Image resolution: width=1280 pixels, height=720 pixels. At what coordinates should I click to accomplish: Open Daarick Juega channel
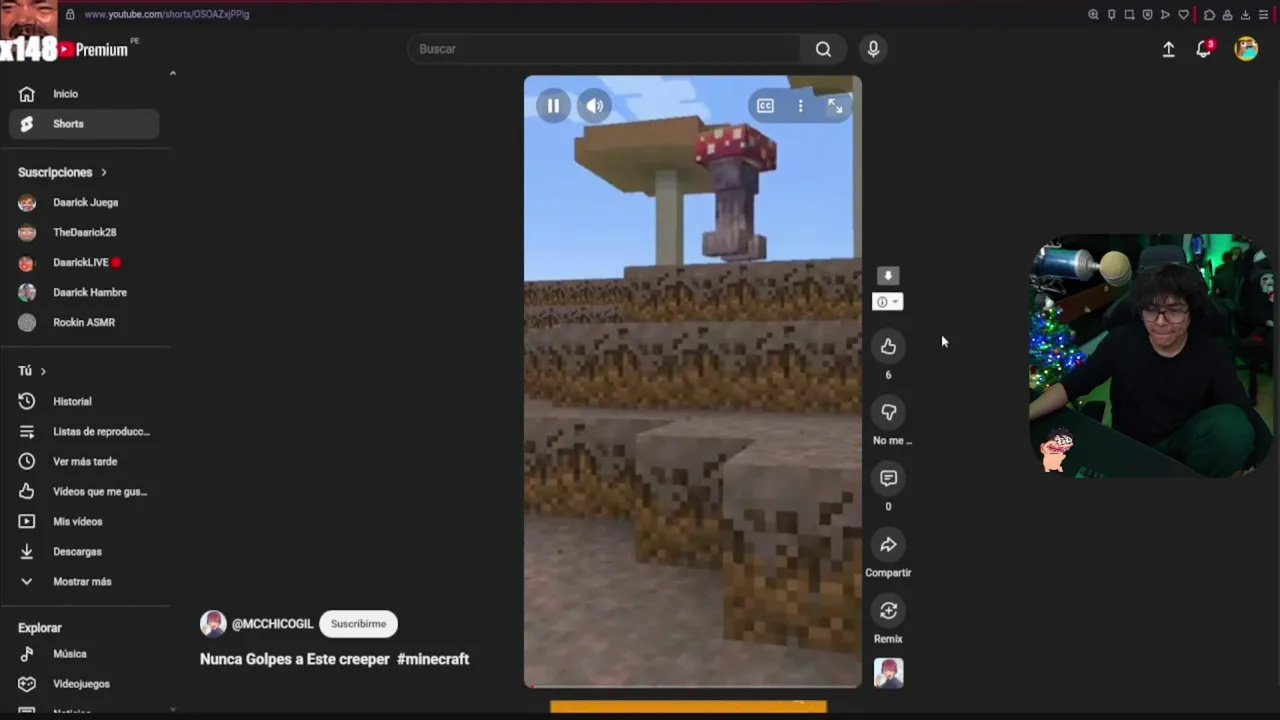click(85, 202)
